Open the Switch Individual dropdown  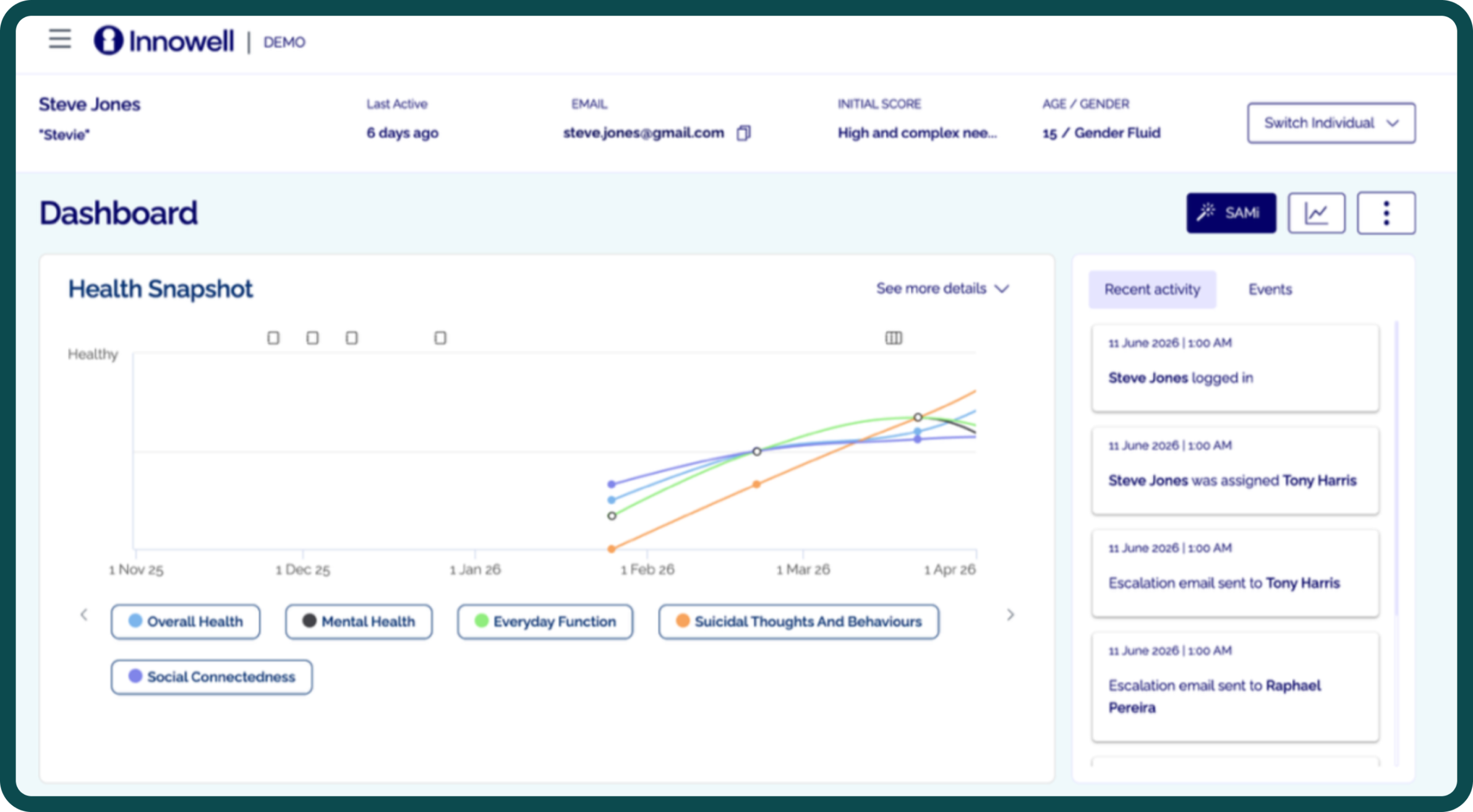[x=1331, y=122]
